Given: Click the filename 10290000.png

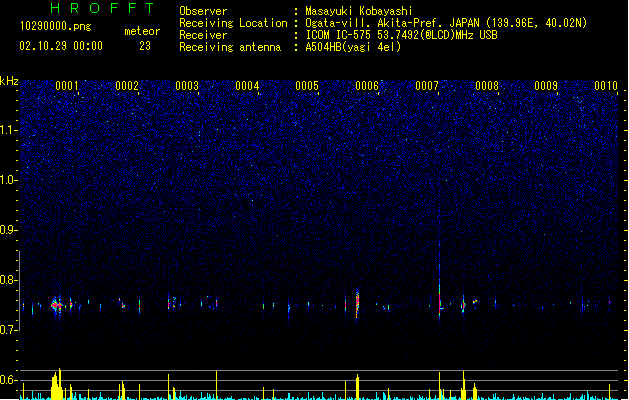Looking at the screenshot, I should pyautogui.click(x=55, y=26).
